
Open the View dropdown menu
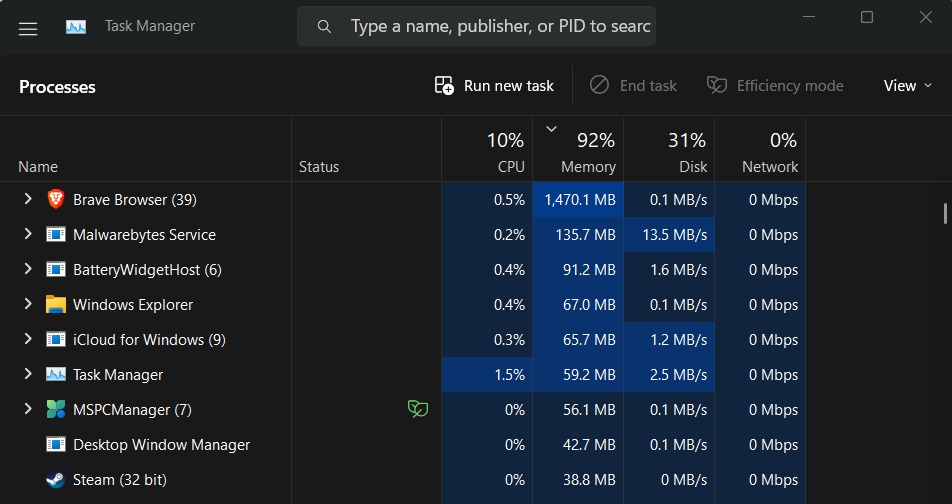click(x=909, y=86)
